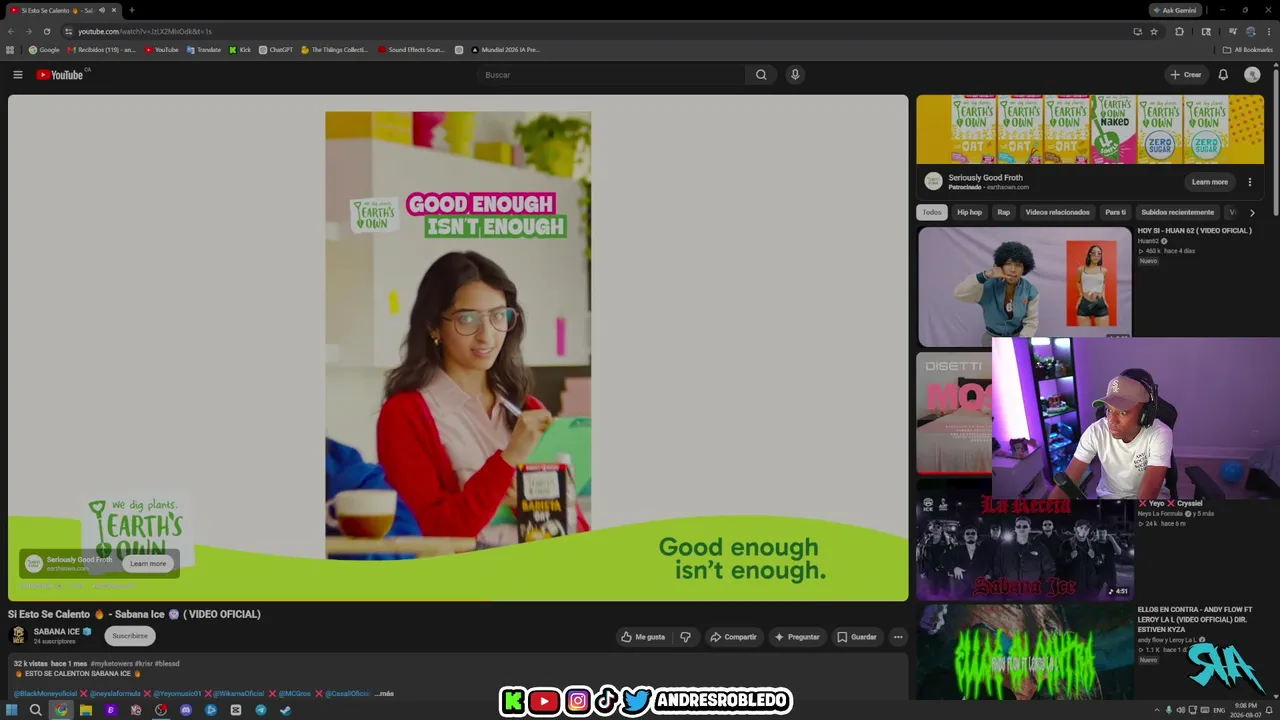
Task: Click the Preguntar button
Action: (797, 637)
